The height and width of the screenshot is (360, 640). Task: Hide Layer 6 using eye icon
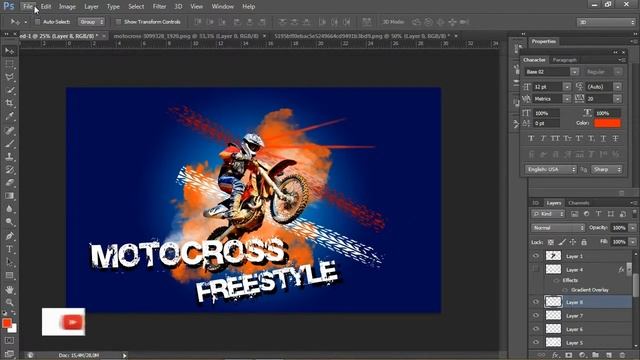536,329
